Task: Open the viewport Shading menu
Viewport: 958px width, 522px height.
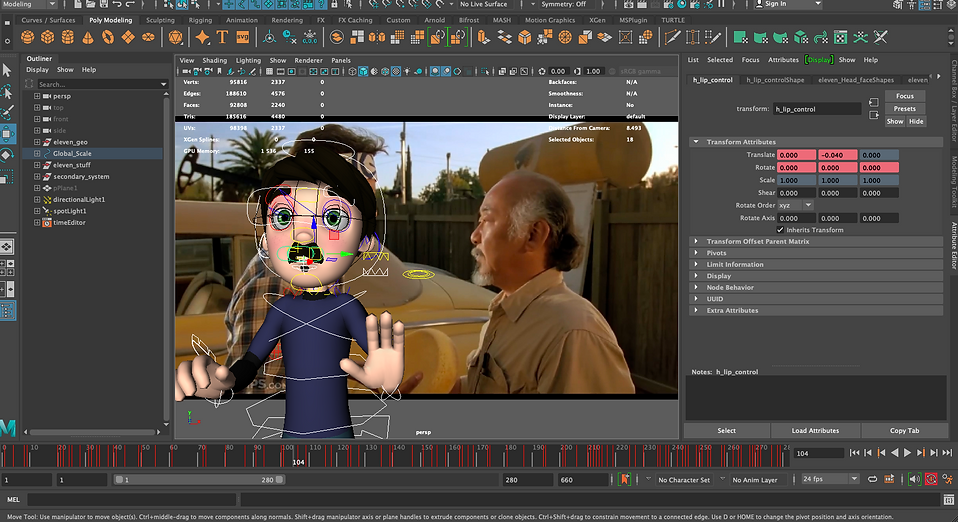Action: [214, 61]
